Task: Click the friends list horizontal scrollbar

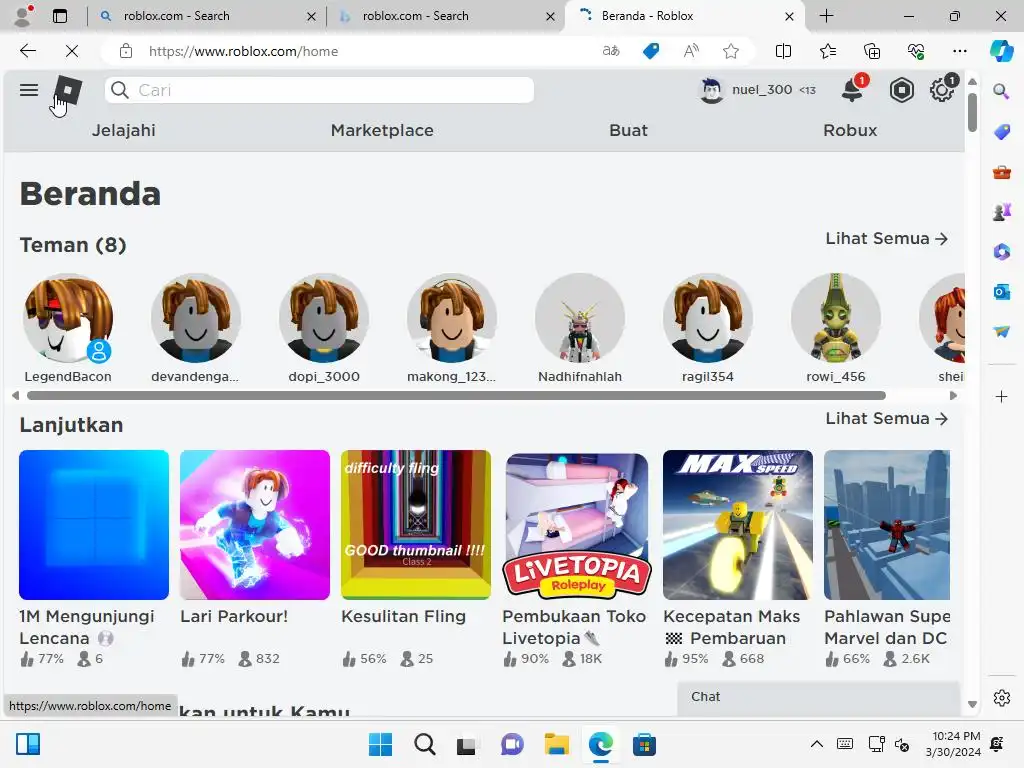Action: (x=456, y=396)
